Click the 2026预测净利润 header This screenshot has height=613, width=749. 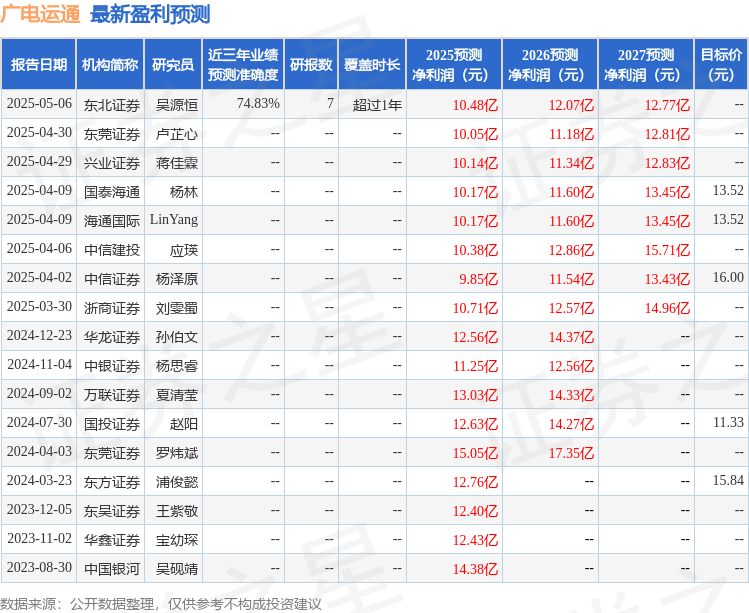(550, 65)
